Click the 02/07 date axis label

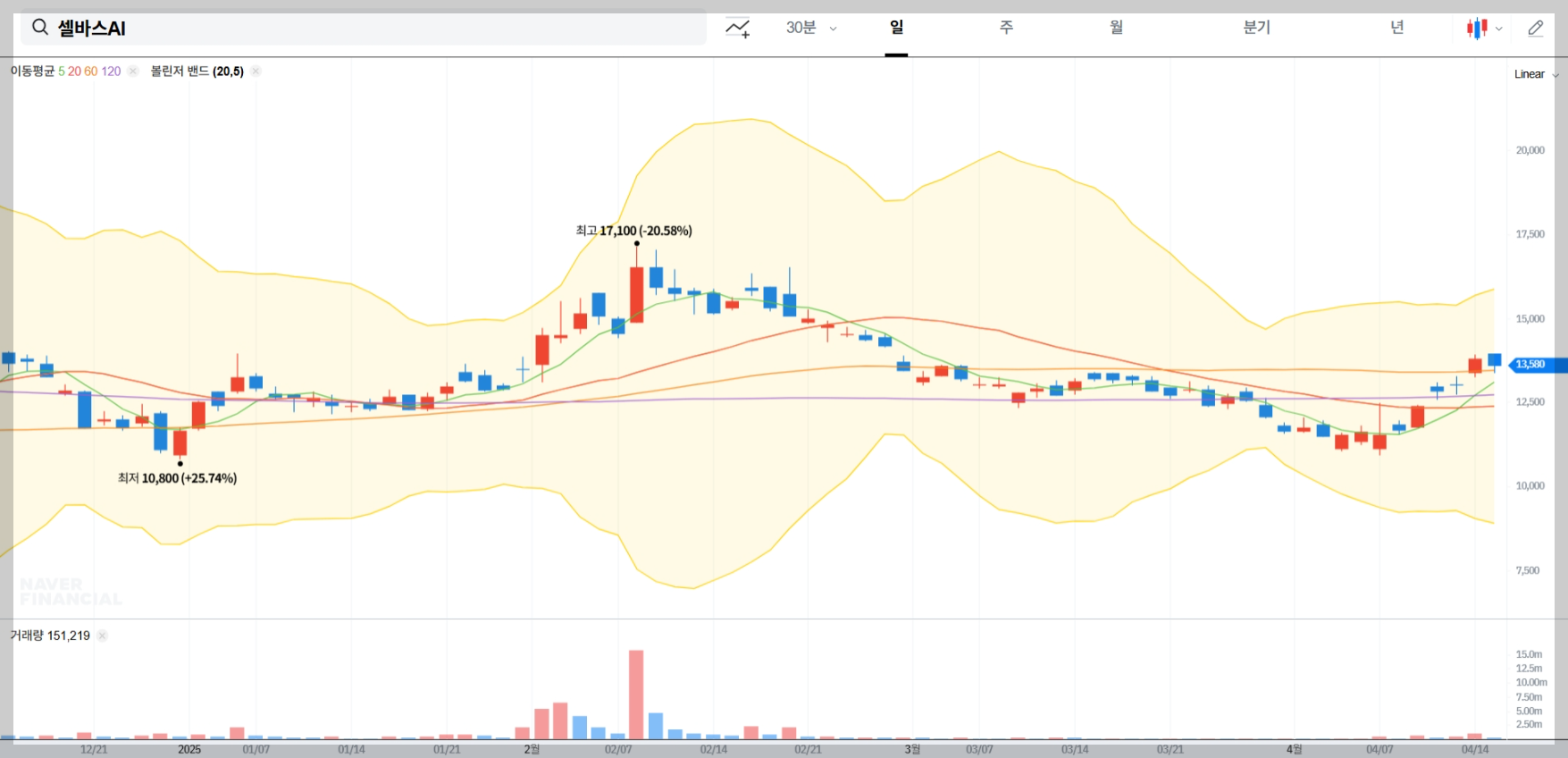[618, 749]
